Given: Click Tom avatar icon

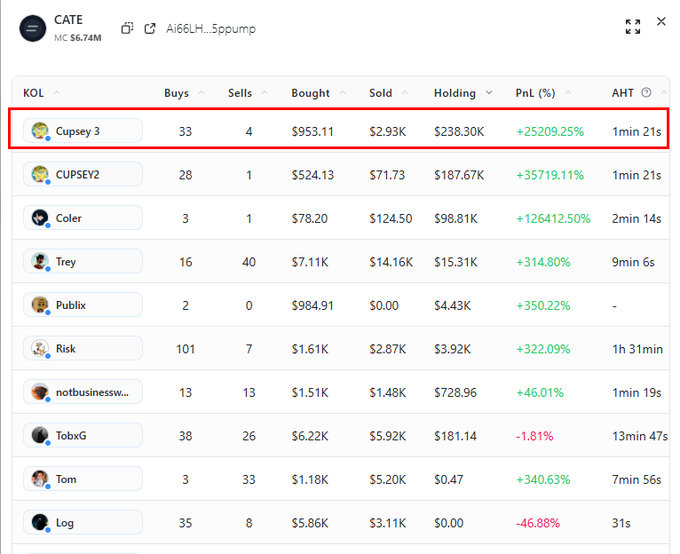Looking at the screenshot, I should coord(40,479).
